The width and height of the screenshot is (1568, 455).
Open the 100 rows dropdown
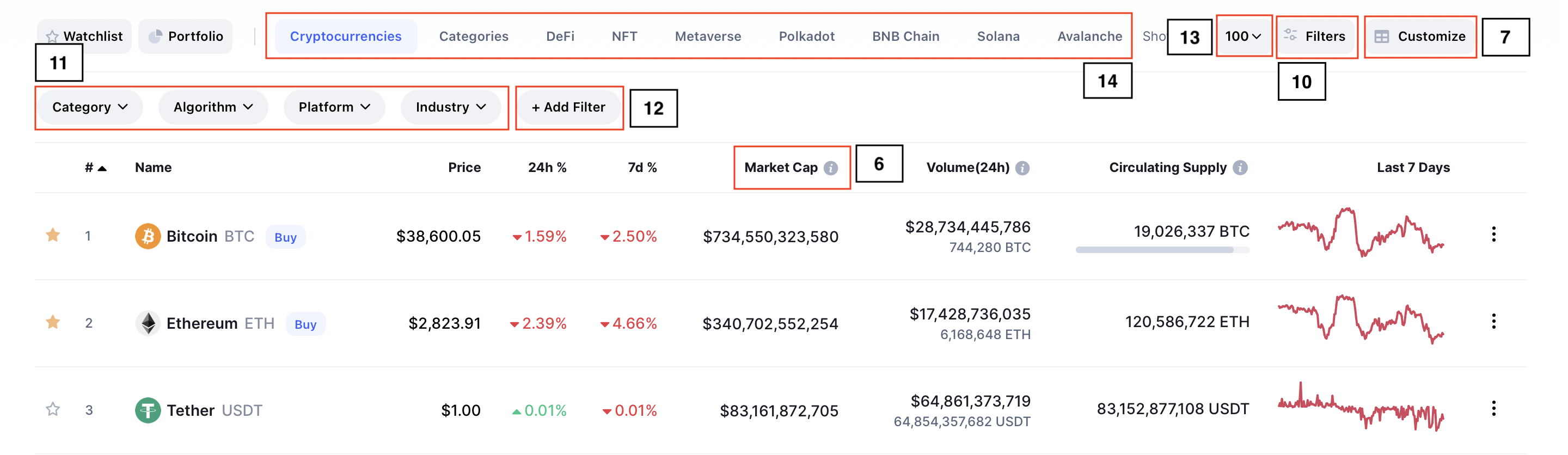tap(1243, 36)
